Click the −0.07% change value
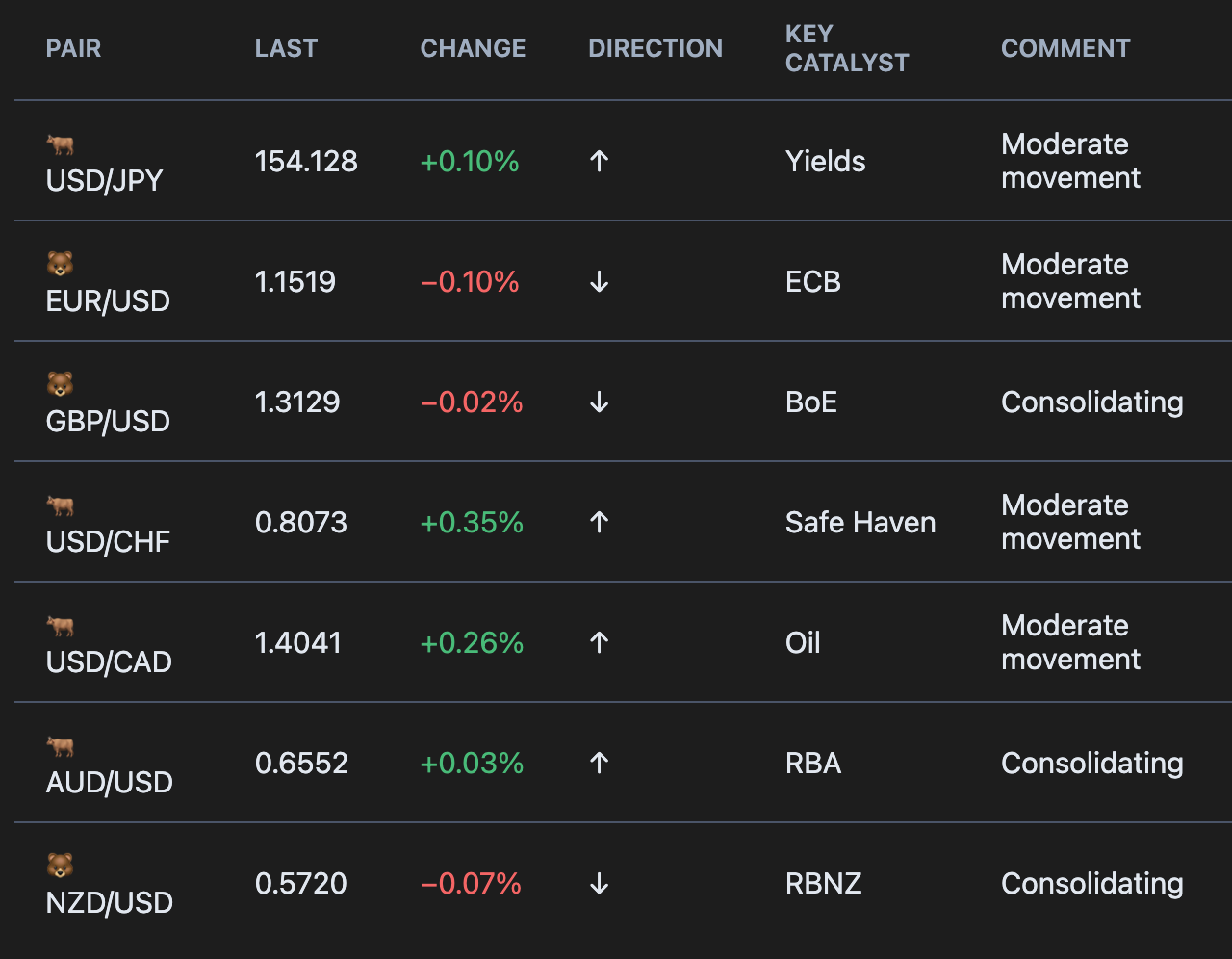 click(x=471, y=883)
